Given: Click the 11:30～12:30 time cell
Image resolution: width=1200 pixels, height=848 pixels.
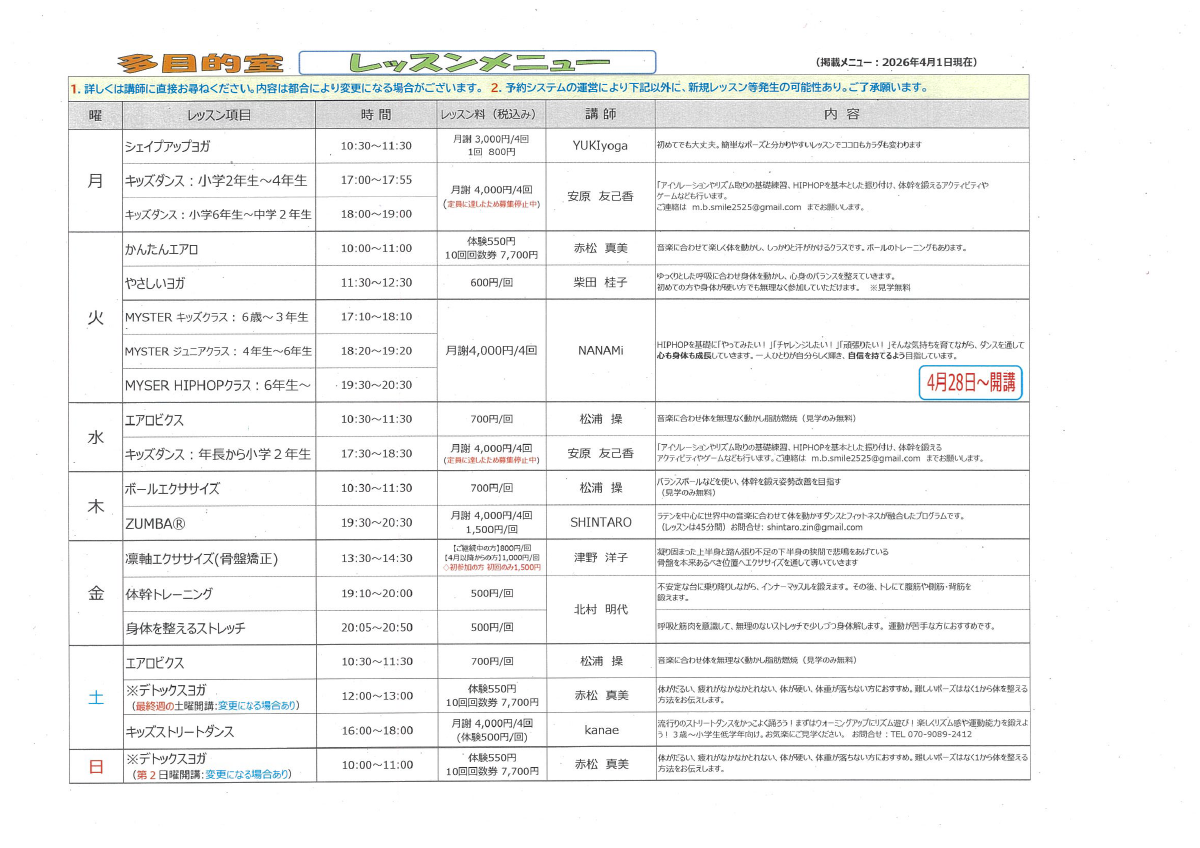Looking at the screenshot, I should tap(376, 283).
